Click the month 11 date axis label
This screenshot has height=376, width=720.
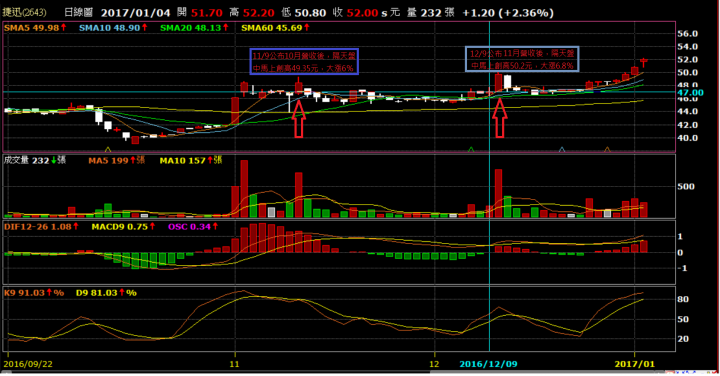[234, 364]
